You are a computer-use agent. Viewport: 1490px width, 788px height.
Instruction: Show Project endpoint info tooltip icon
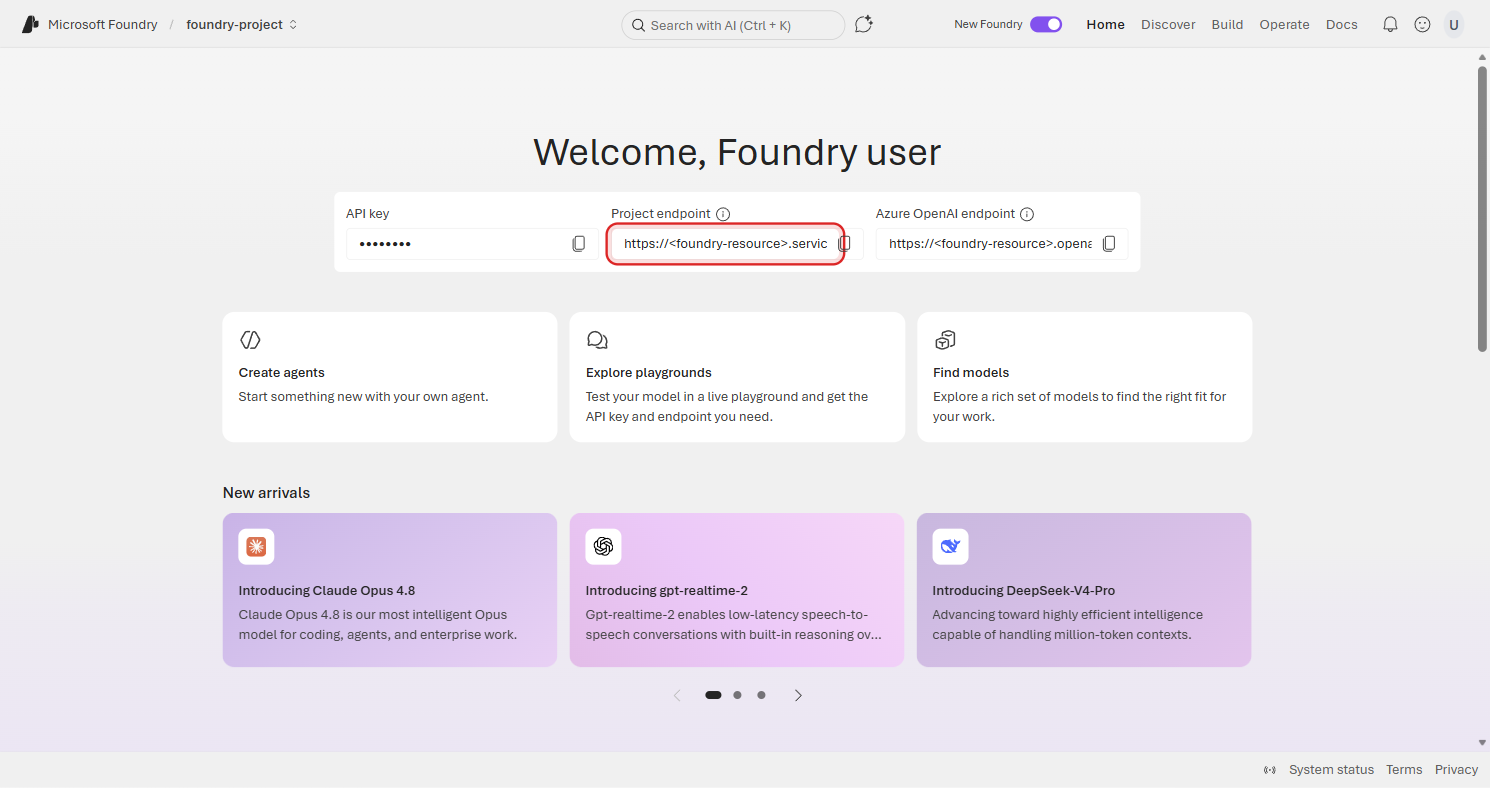(723, 214)
